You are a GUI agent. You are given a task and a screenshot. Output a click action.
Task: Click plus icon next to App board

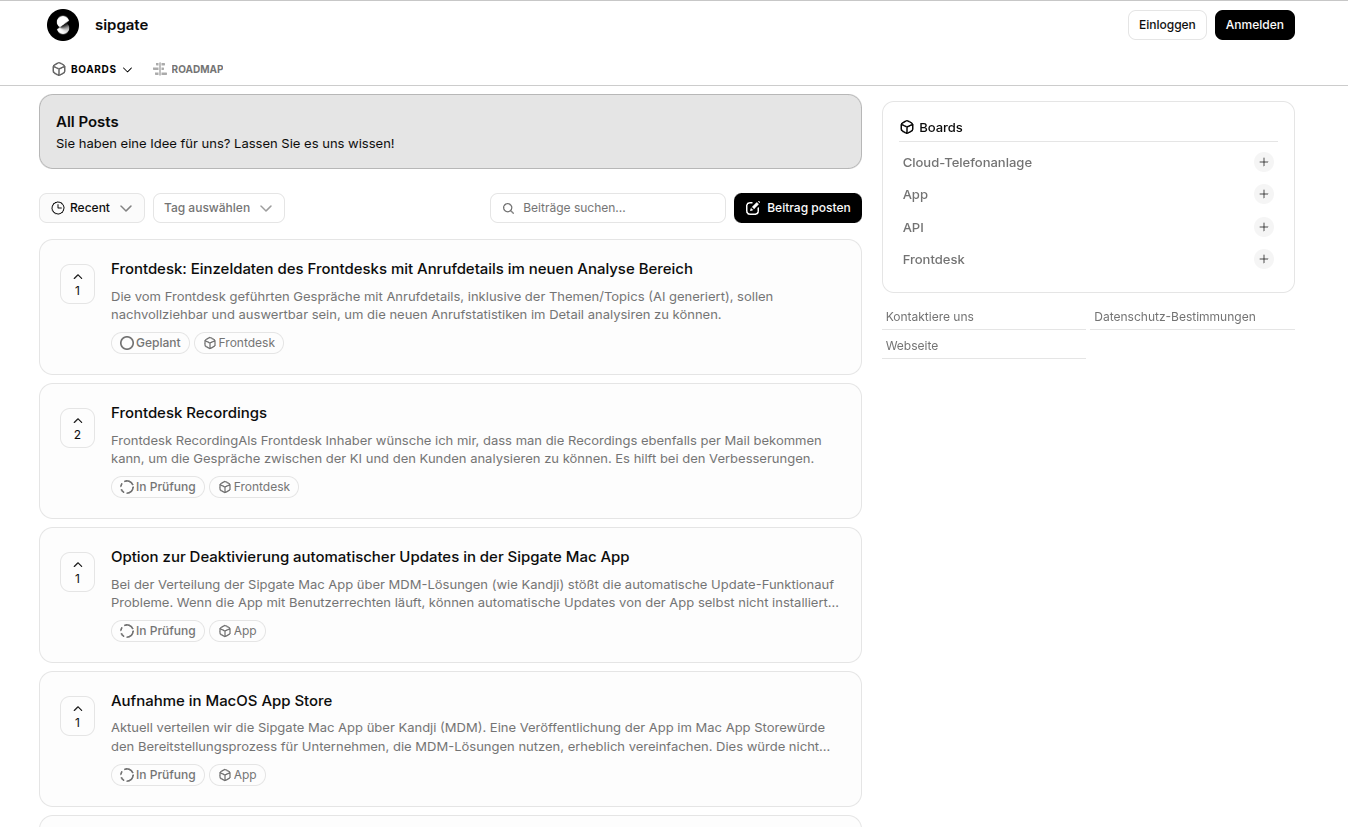click(1264, 194)
